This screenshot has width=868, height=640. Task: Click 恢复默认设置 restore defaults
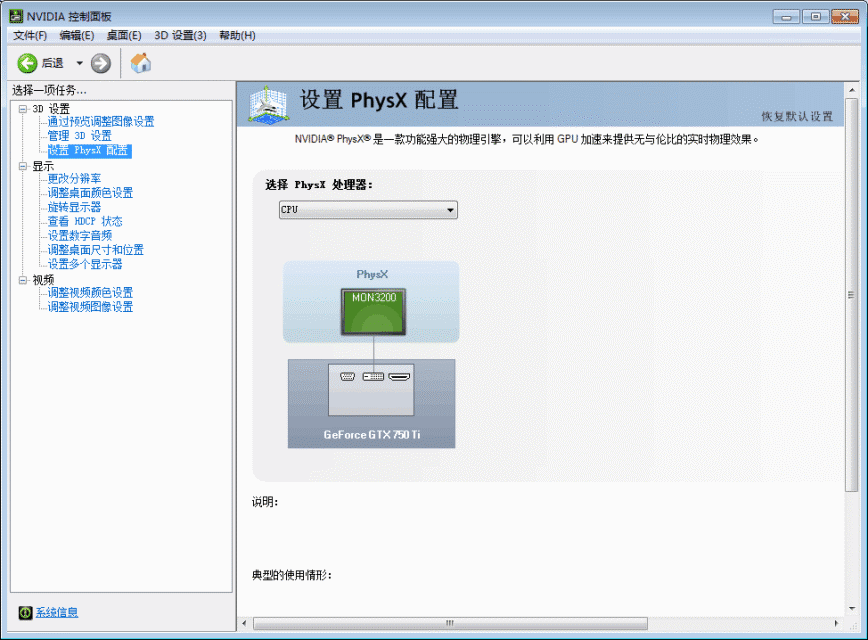click(796, 116)
